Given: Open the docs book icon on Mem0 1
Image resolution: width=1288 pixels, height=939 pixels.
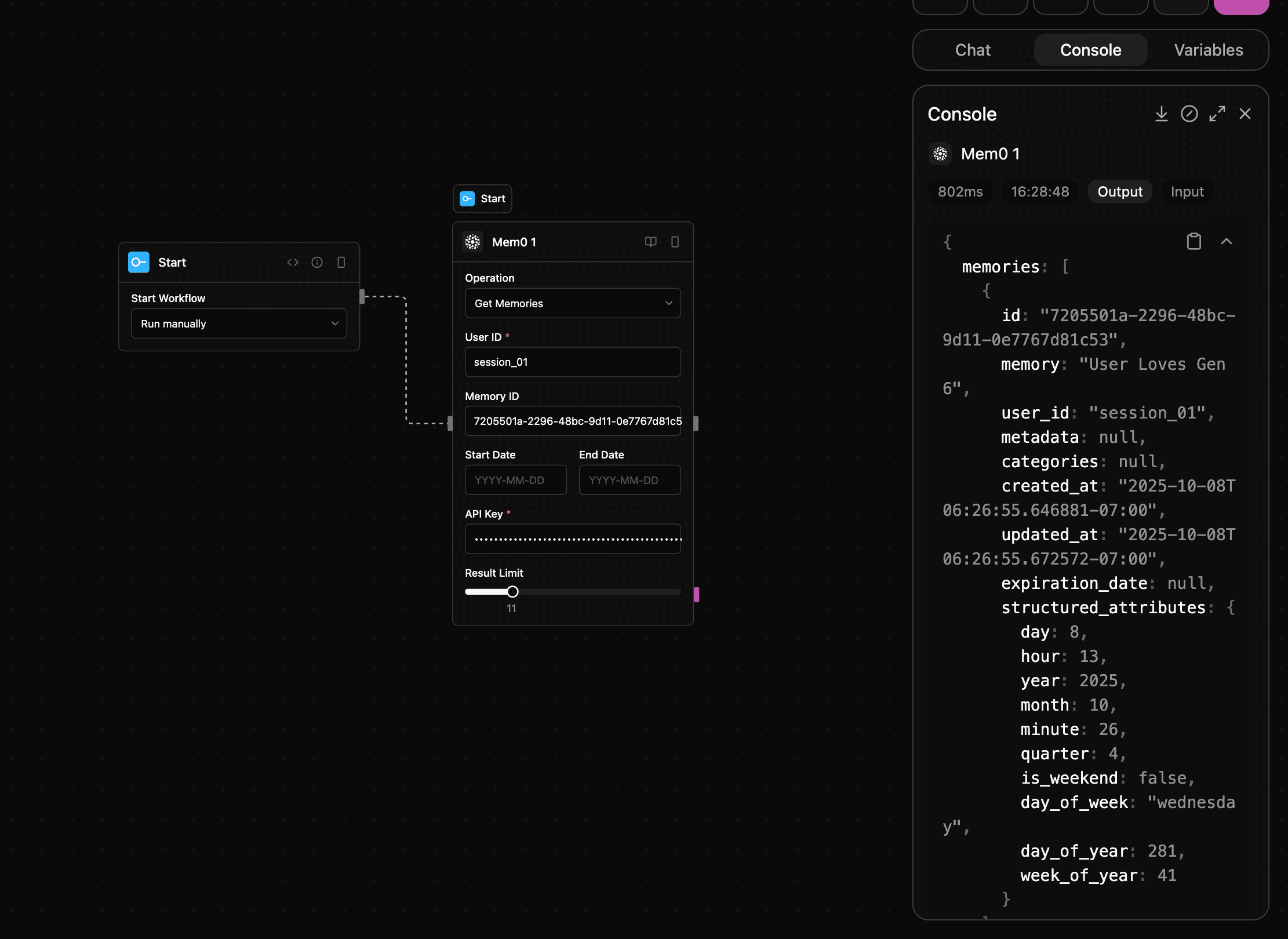Looking at the screenshot, I should (651, 242).
